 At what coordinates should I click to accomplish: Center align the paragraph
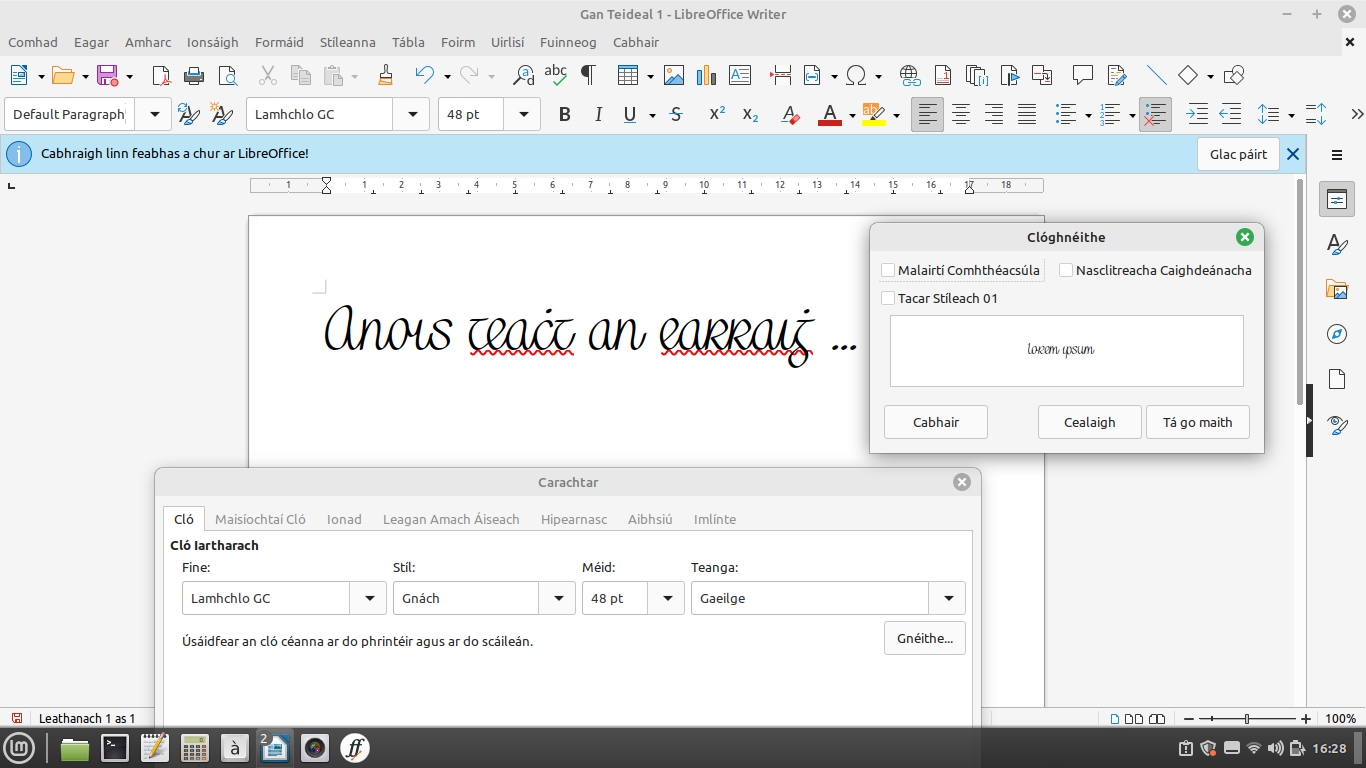pyautogui.click(x=961, y=115)
